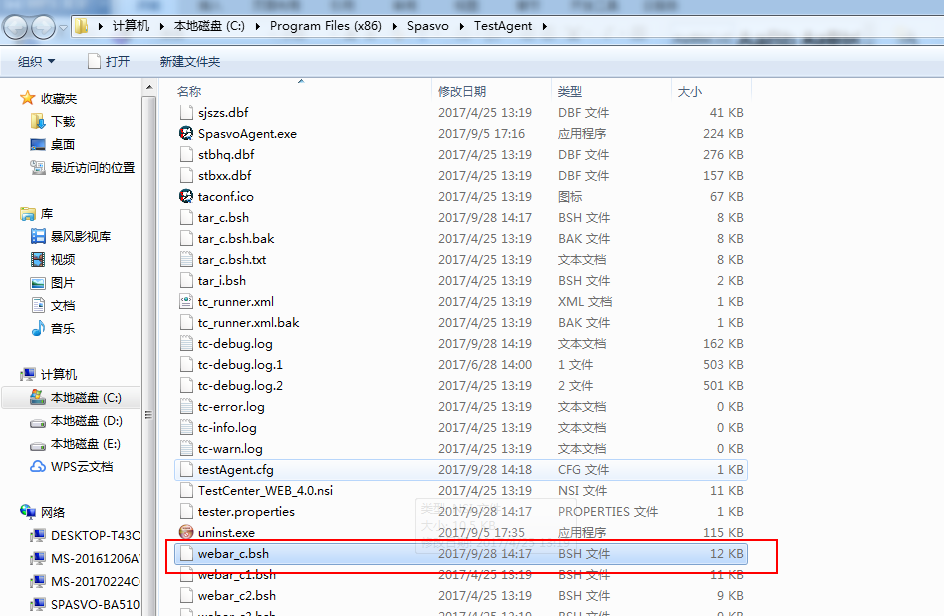Select the 下载 favorites folder icon
The height and width of the screenshot is (616, 944).
point(38,121)
